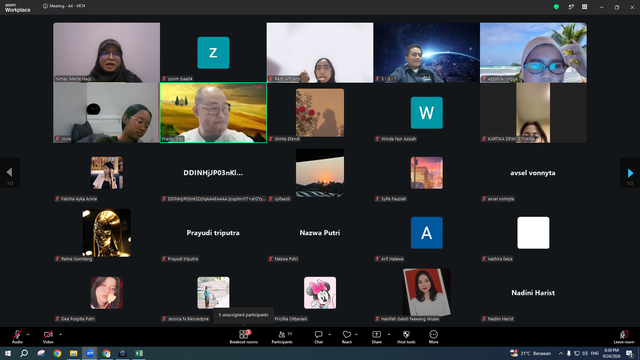Click the DDINHjJP03nKl... participant name
The width and height of the screenshot is (640, 360).
click(213, 173)
